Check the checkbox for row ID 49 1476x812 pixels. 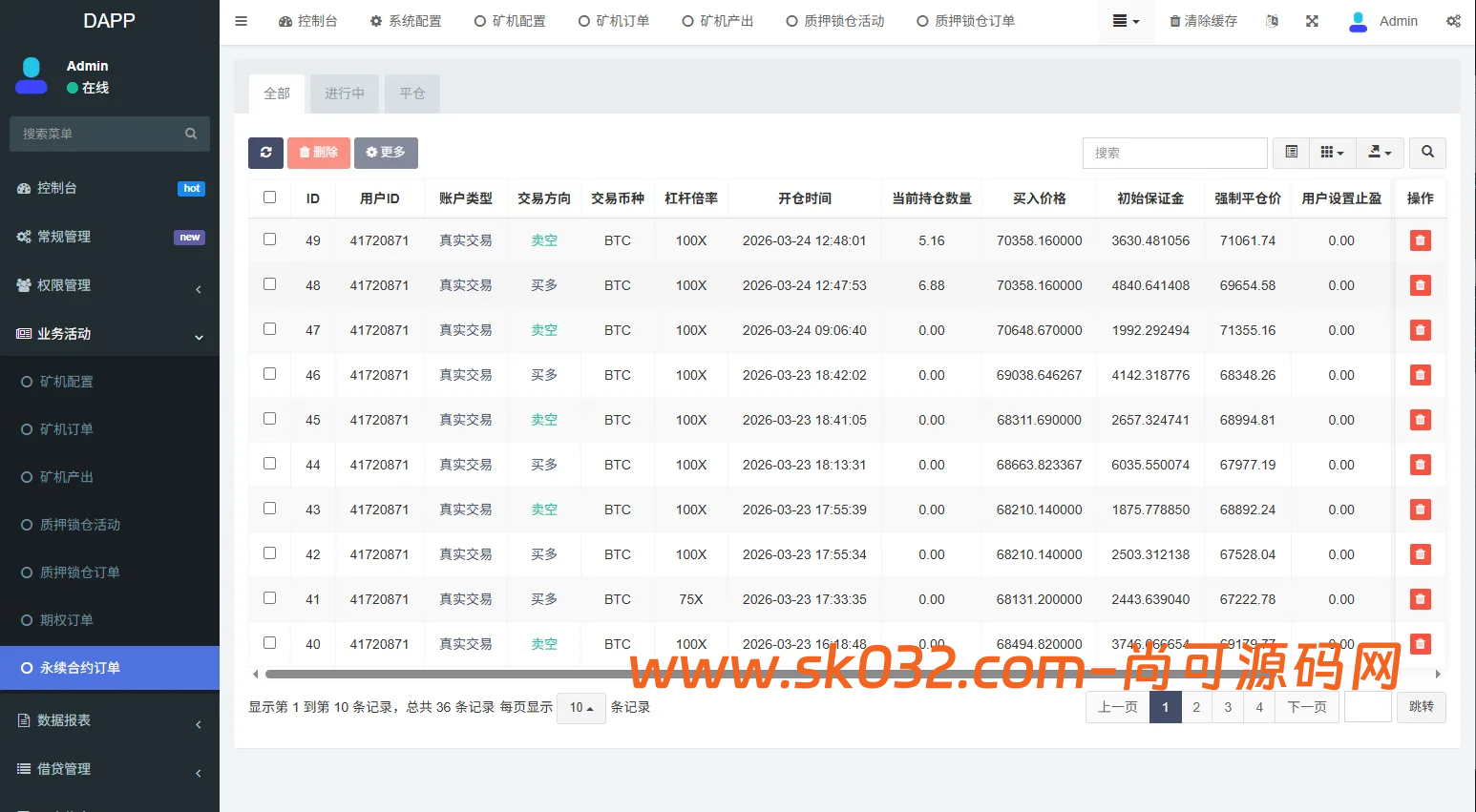(269, 239)
